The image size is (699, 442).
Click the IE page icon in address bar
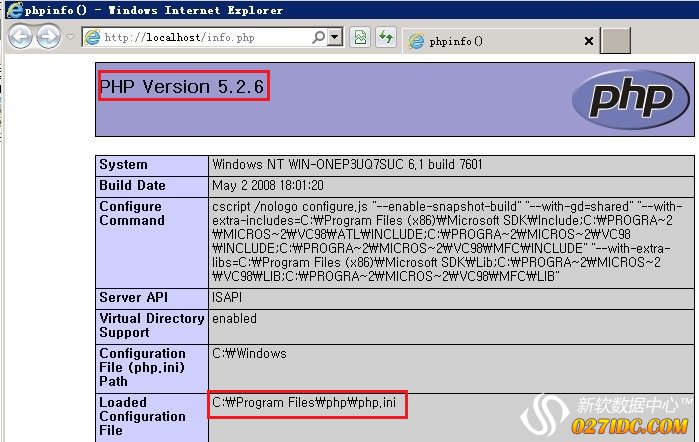pyautogui.click(x=93, y=37)
